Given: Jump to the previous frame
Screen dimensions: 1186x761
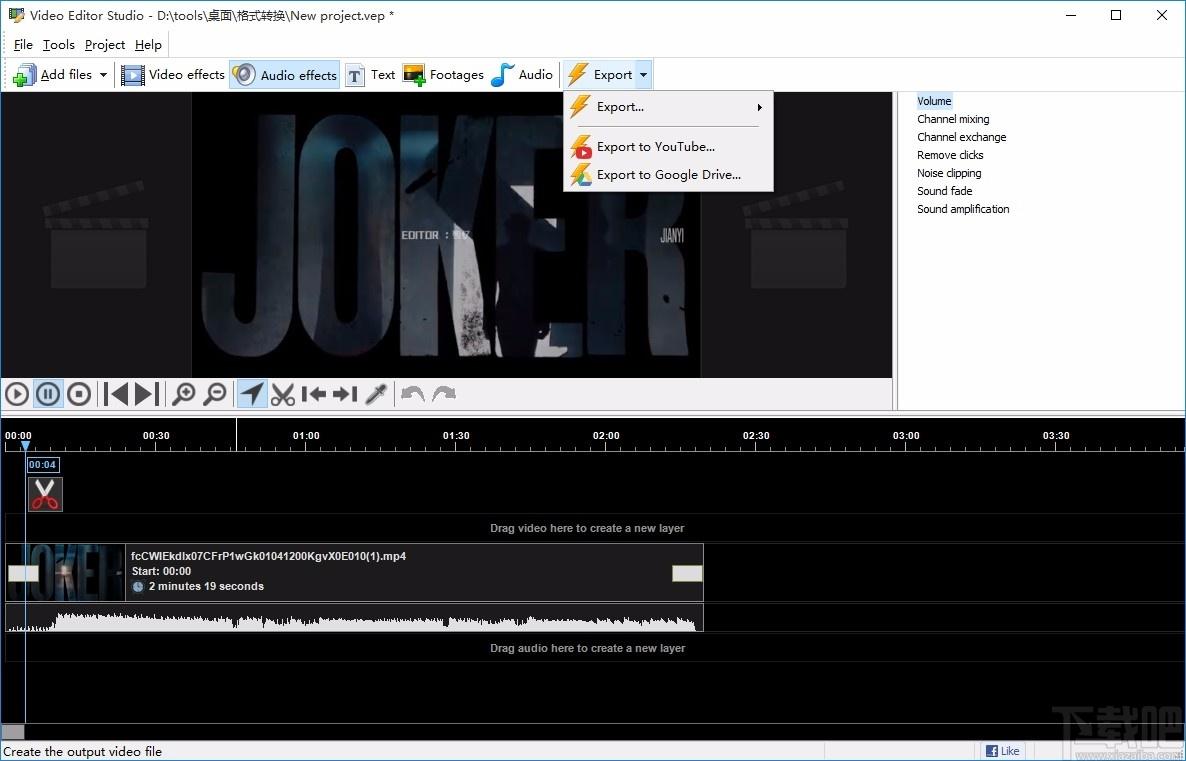Looking at the screenshot, I should pos(117,394).
